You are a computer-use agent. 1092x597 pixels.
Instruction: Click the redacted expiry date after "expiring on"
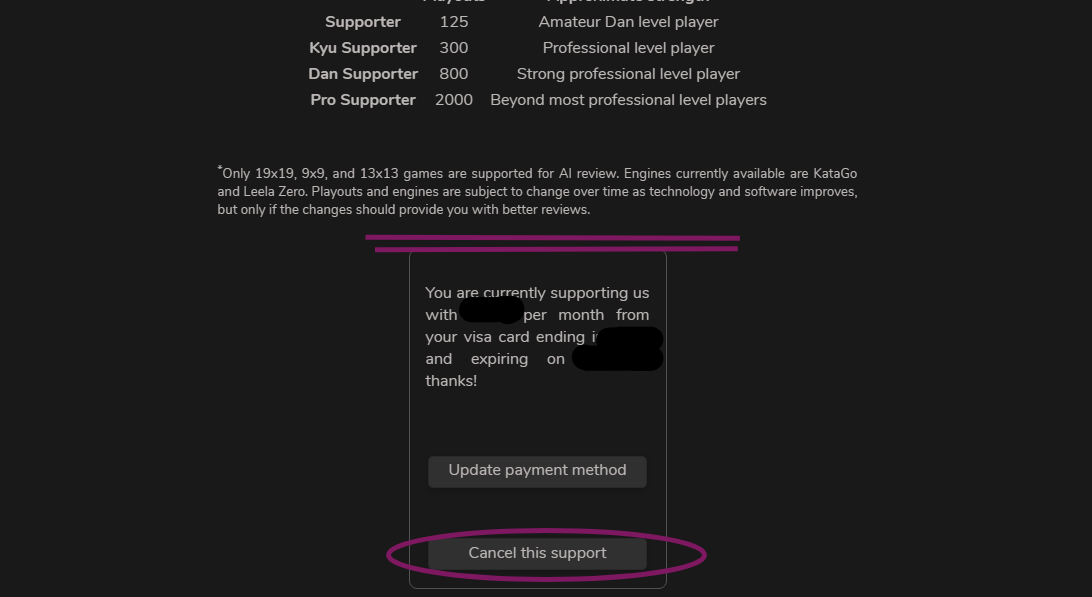pos(617,359)
